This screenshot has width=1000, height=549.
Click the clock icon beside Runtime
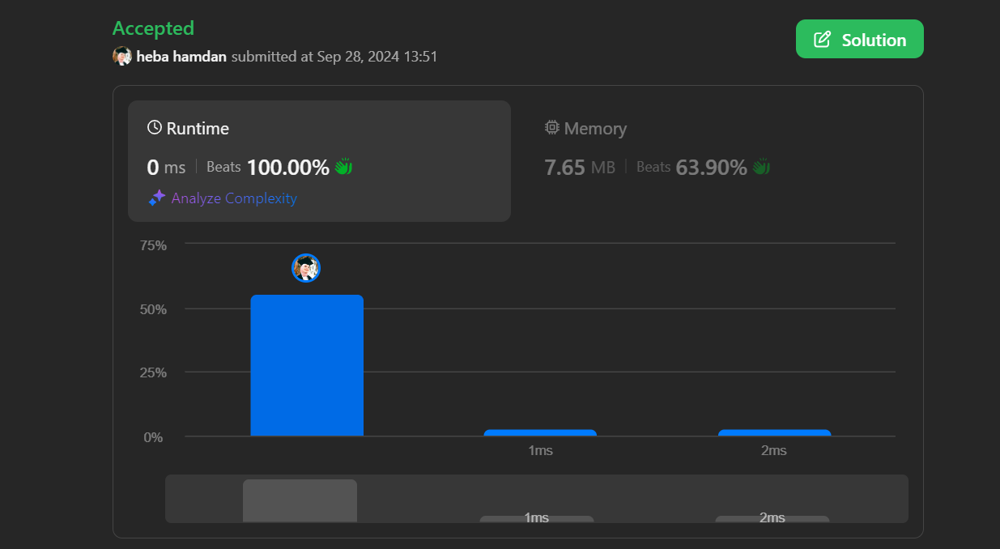pos(154,128)
